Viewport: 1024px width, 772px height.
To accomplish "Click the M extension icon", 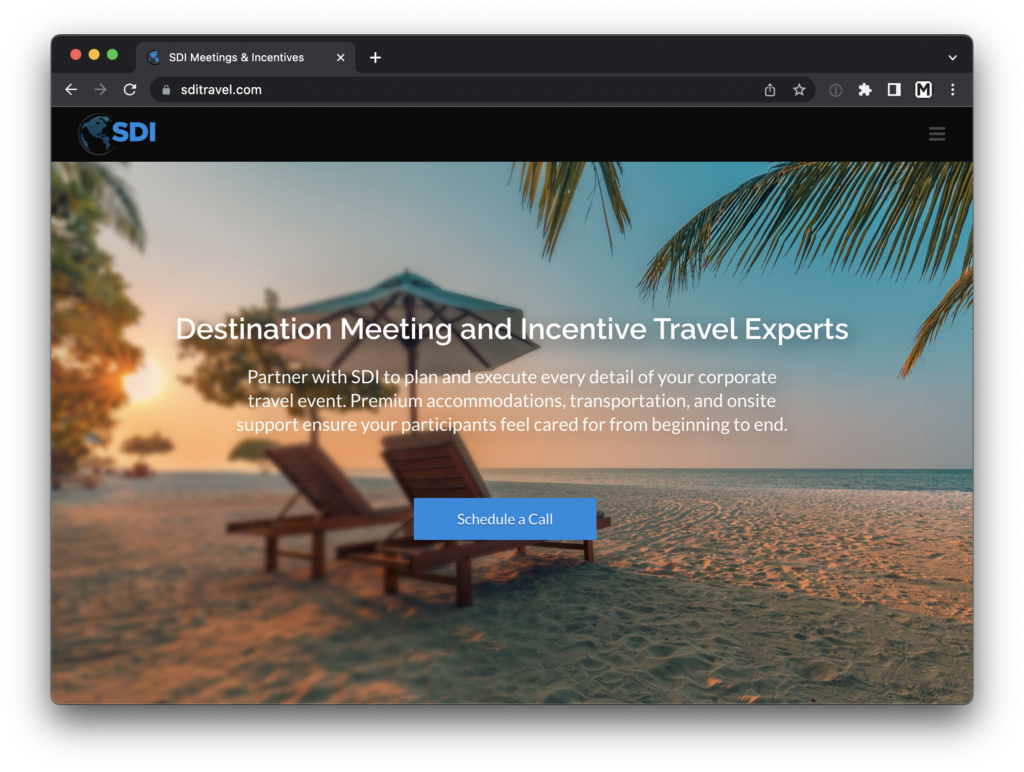I will pos(922,89).
